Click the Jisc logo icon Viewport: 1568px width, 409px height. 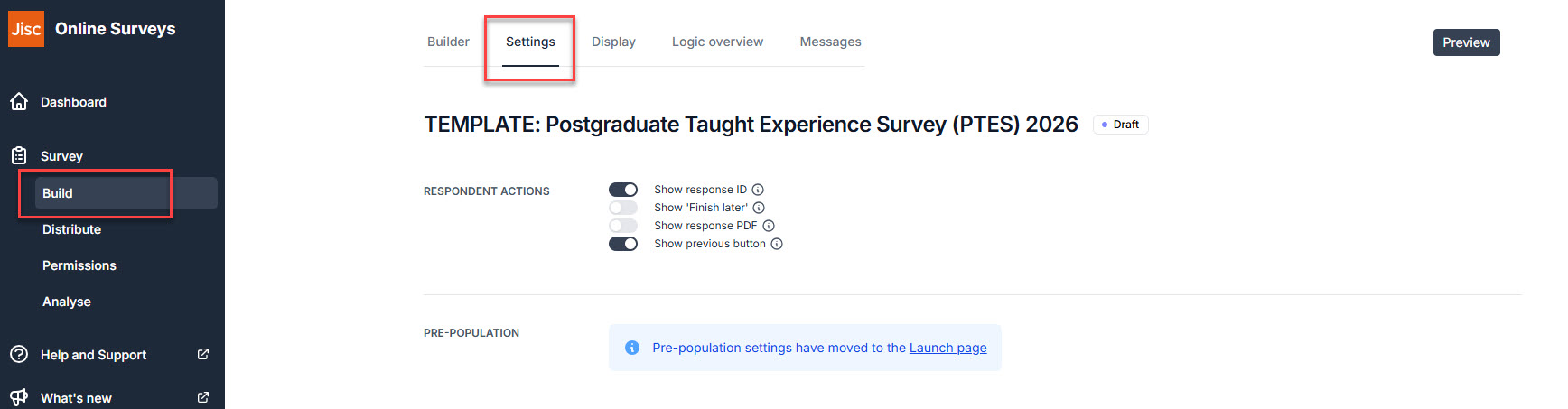[26, 29]
